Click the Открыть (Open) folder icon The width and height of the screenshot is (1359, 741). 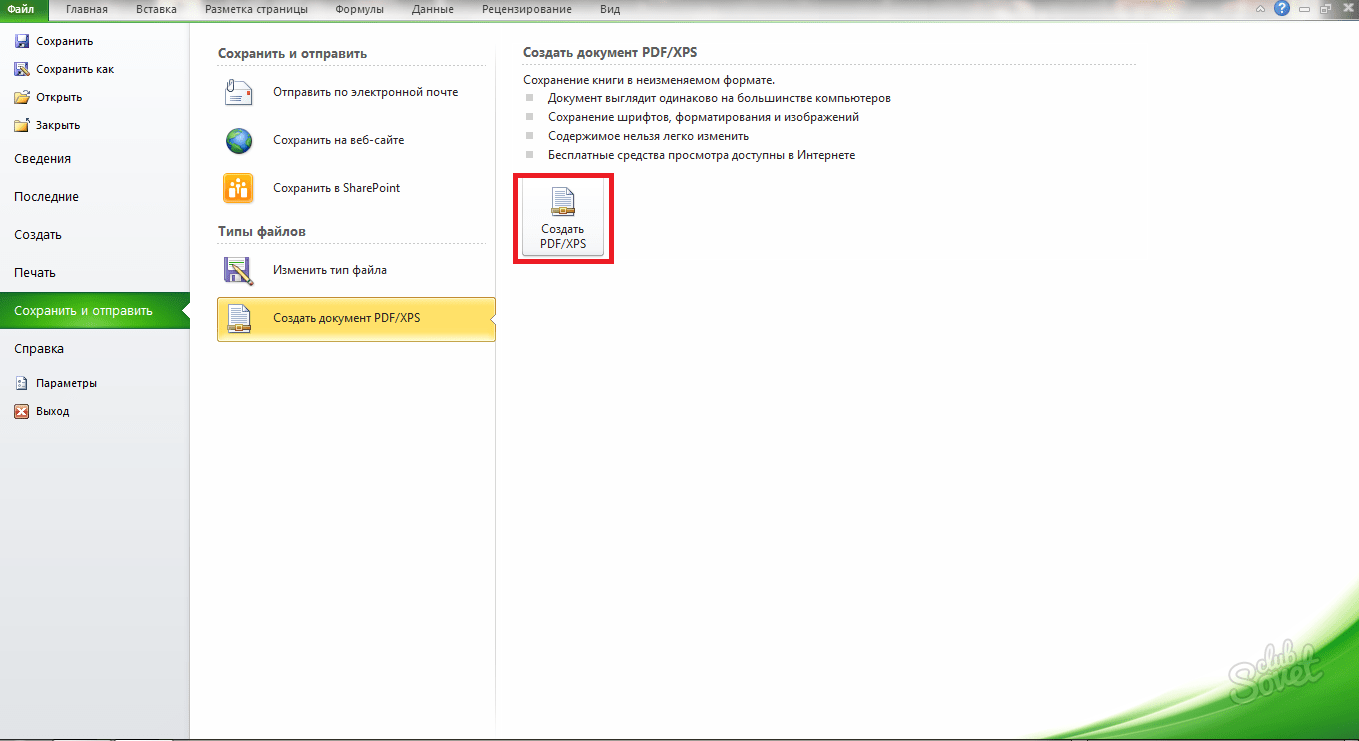click(x=22, y=97)
